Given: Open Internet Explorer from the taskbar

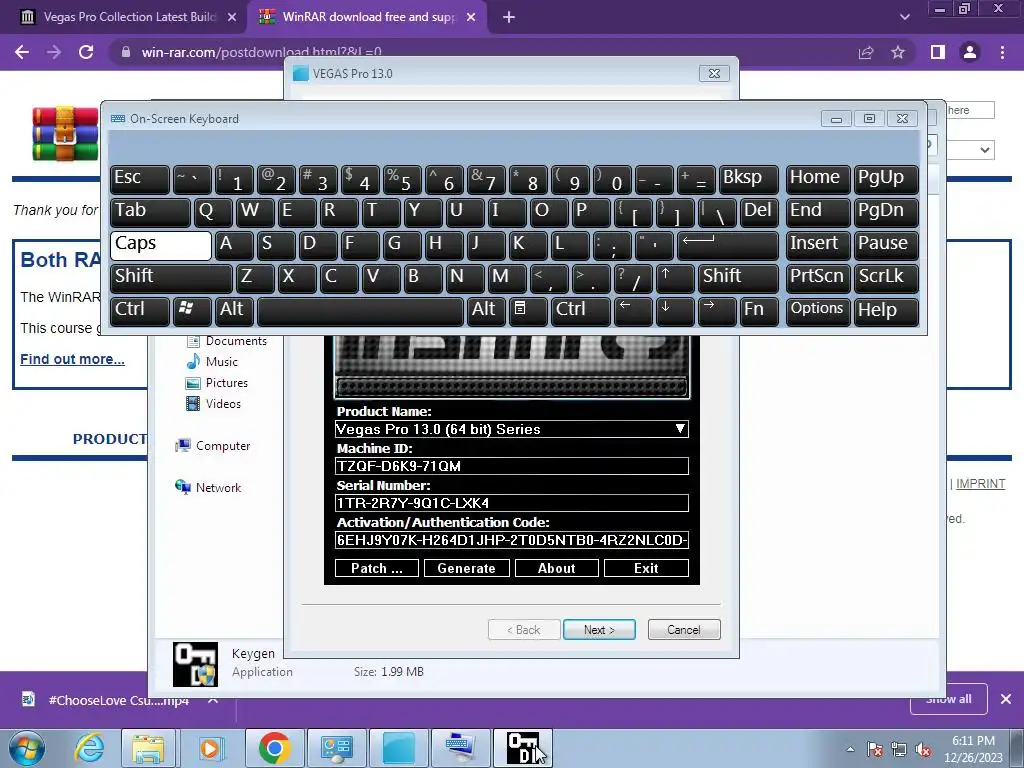Looking at the screenshot, I should pos(89,748).
